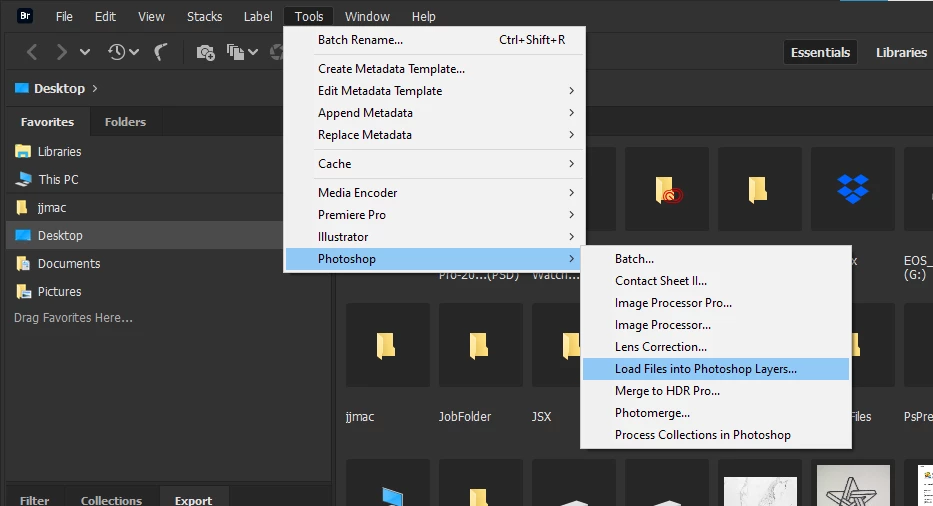Expand the Premiere Pro submenu
This screenshot has width=933, height=506.
tap(435, 215)
